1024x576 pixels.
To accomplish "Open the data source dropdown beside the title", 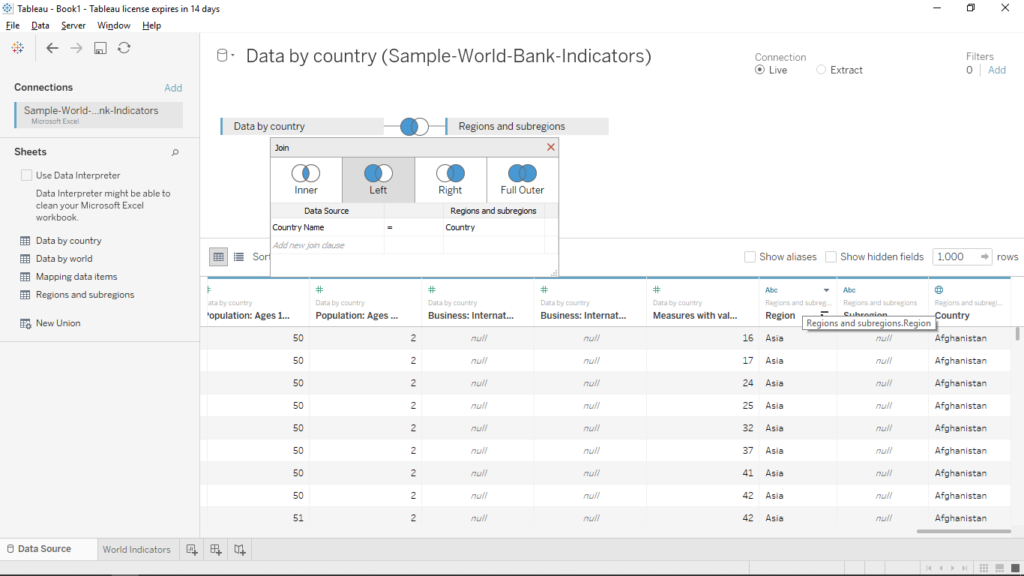I will pyautogui.click(x=232, y=57).
